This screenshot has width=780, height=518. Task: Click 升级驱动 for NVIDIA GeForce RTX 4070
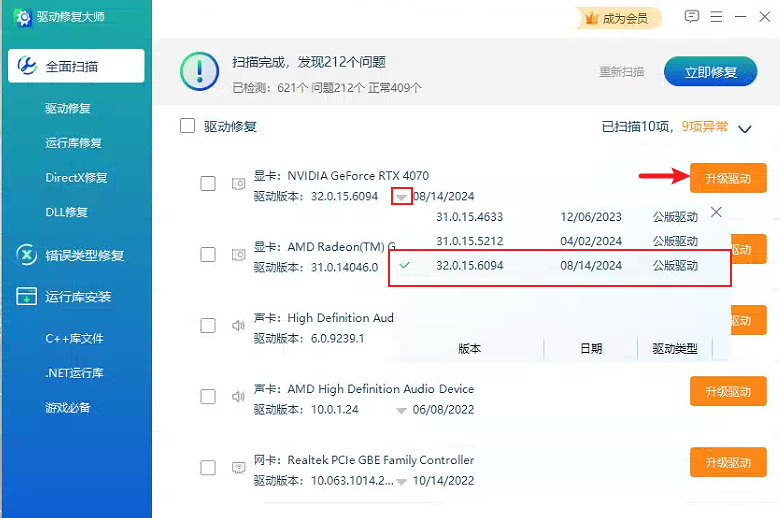pyautogui.click(x=728, y=178)
